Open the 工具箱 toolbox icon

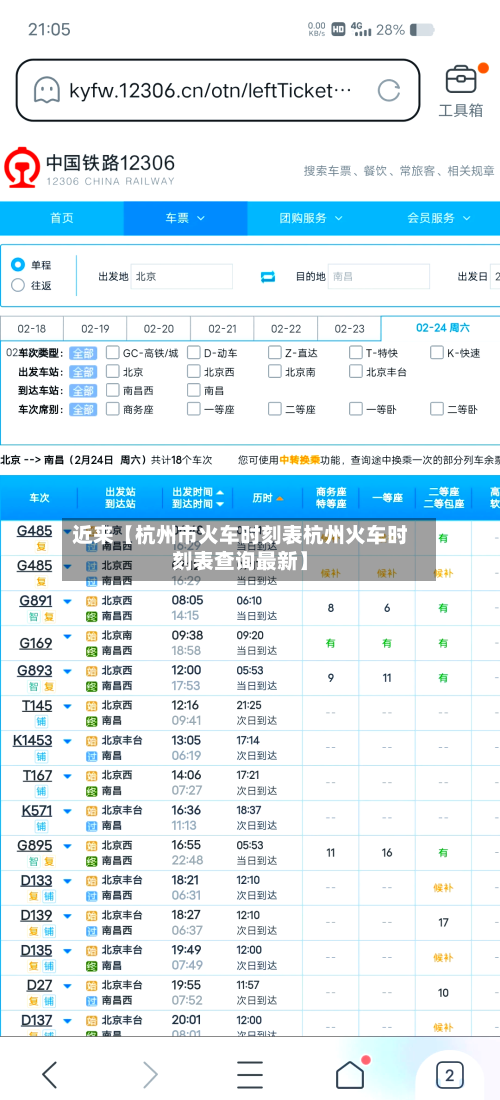pos(461,90)
